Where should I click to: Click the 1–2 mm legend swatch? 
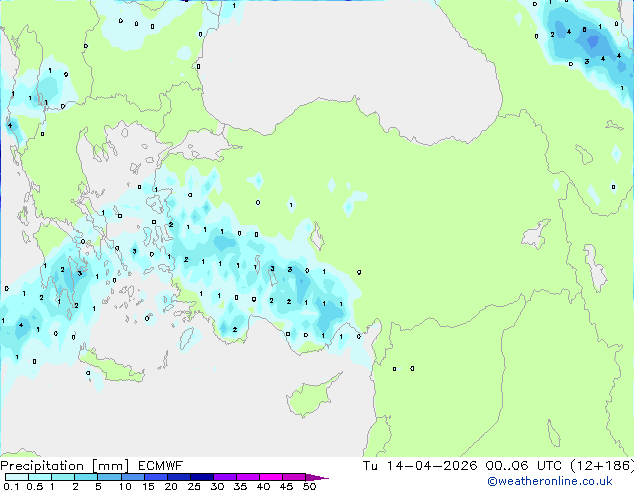63,477
